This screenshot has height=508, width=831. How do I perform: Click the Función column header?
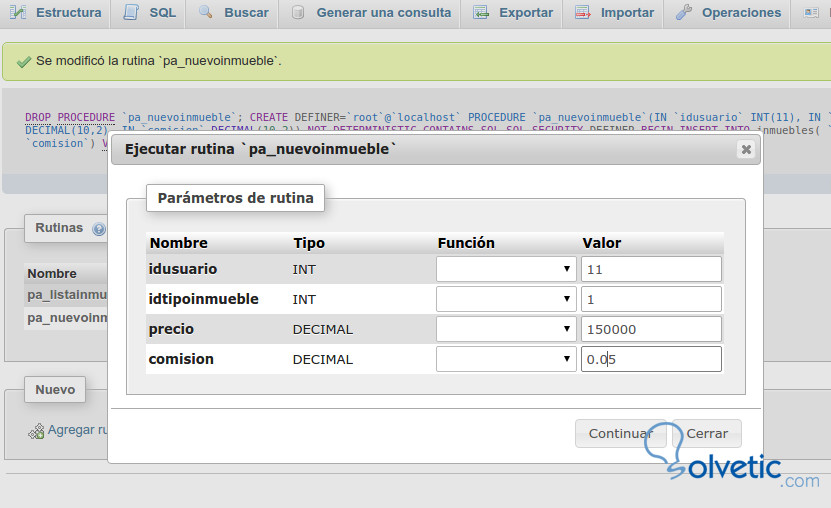click(466, 243)
